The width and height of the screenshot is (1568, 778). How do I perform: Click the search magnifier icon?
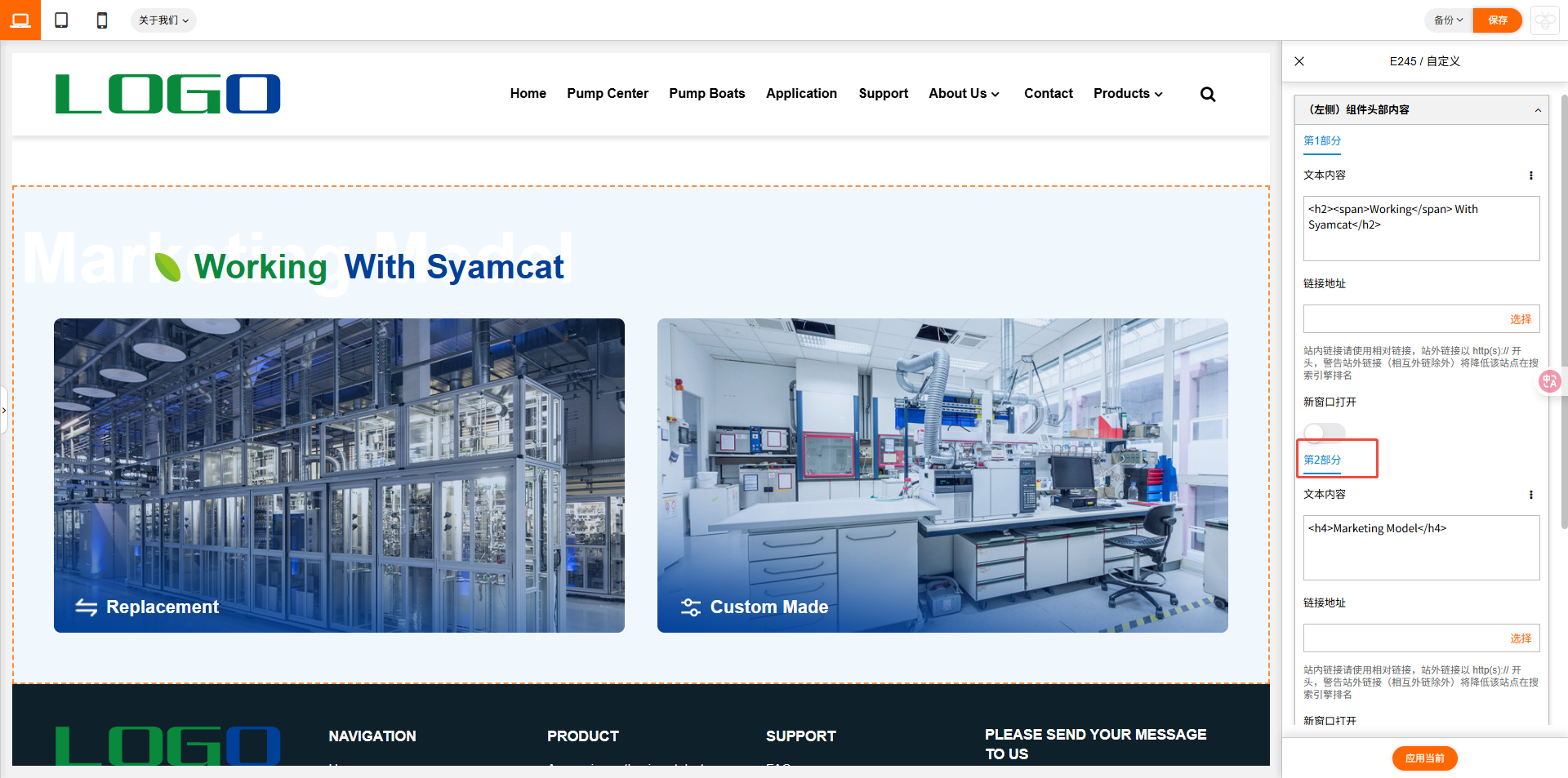(1208, 95)
